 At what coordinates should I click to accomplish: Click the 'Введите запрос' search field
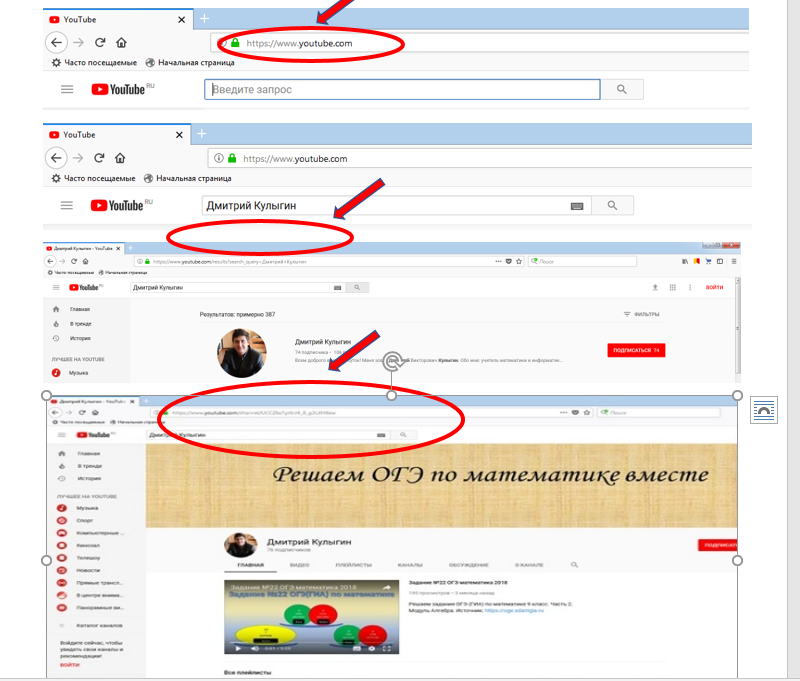point(402,89)
